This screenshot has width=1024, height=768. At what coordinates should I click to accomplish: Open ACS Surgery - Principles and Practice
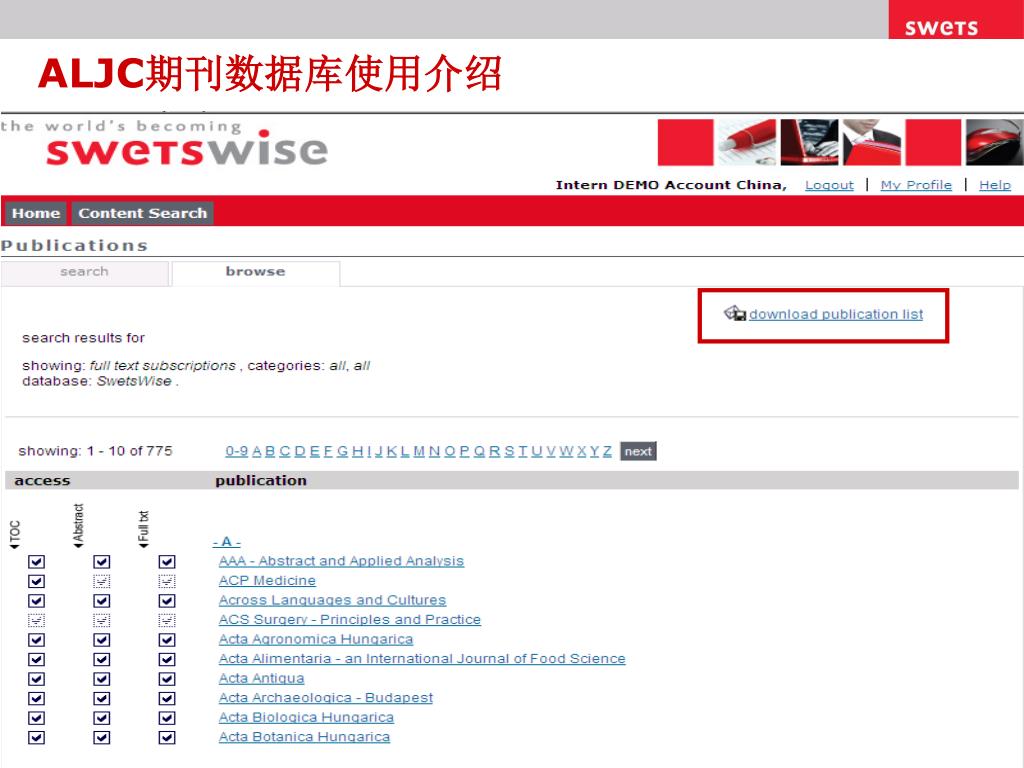(x=349, y=620)
